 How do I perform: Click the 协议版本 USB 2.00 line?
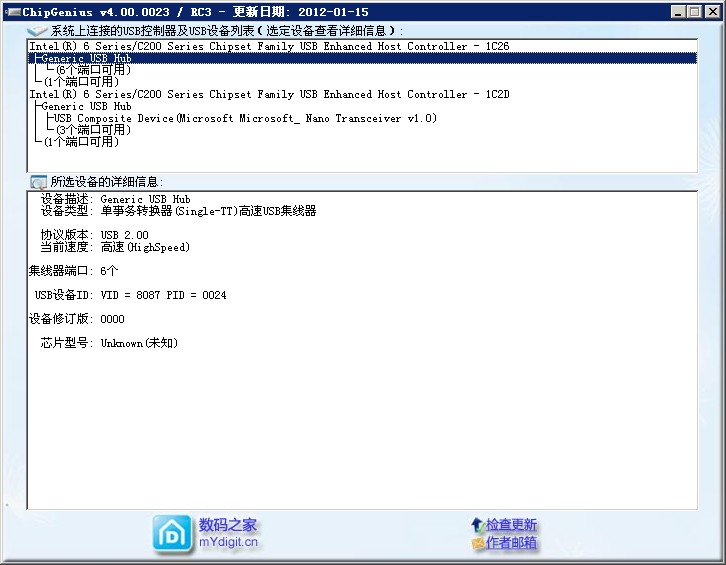coord(94,235)
